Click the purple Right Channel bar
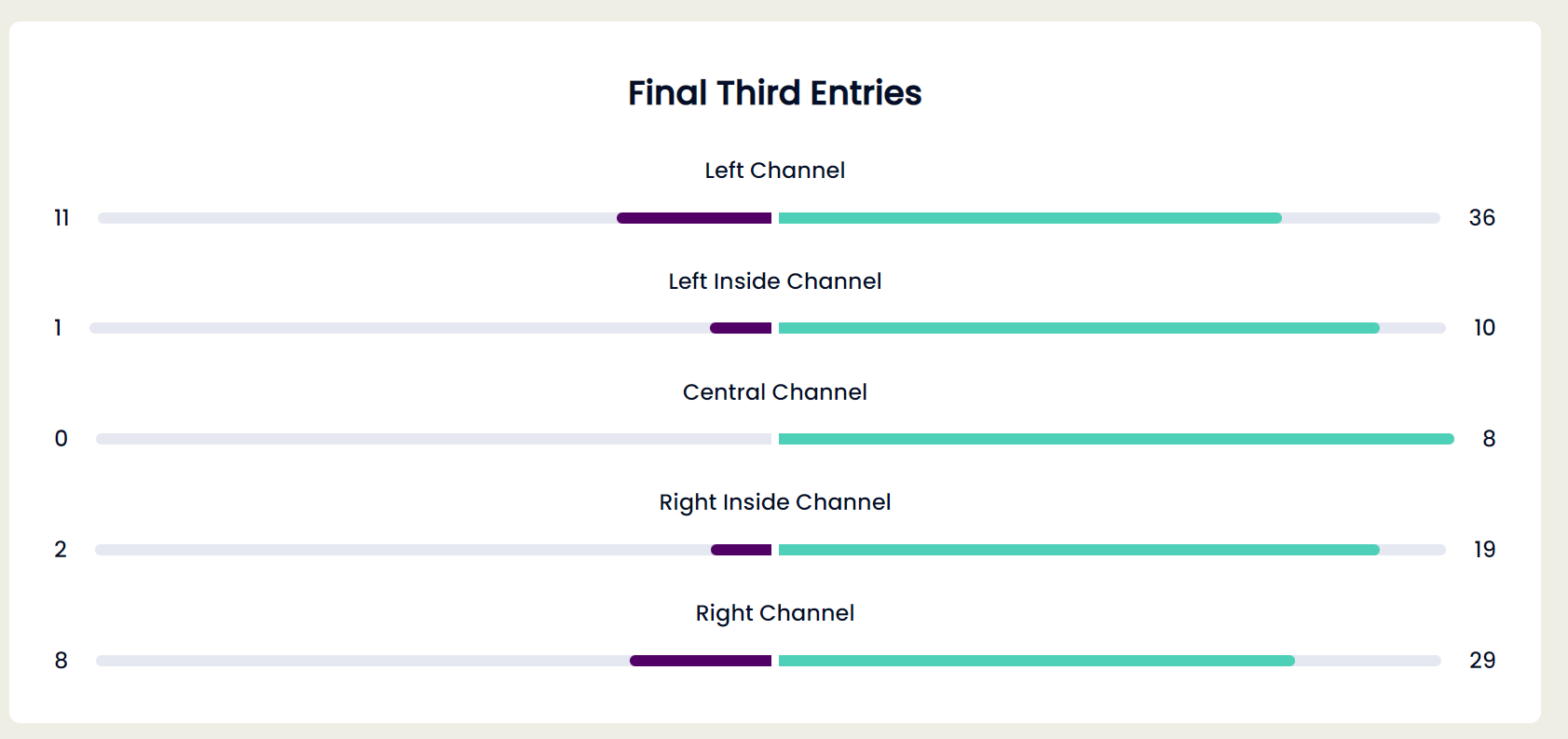This screenshot has height=739, width=1568. pyautogui.click(x=701, y=661)
